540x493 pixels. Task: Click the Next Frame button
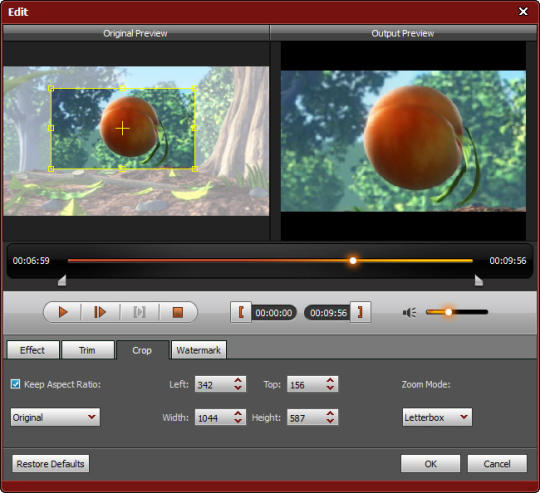click(x=100, y=312)
